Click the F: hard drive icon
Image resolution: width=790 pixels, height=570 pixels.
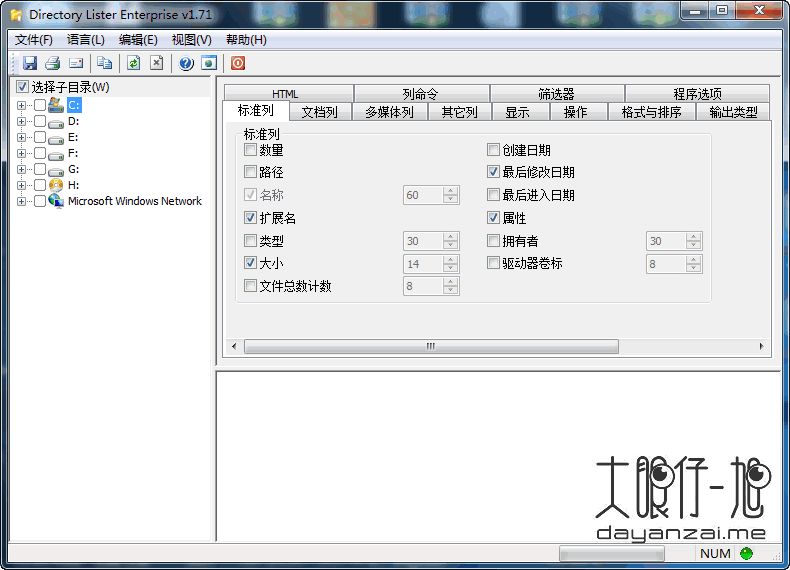[56, 155]
